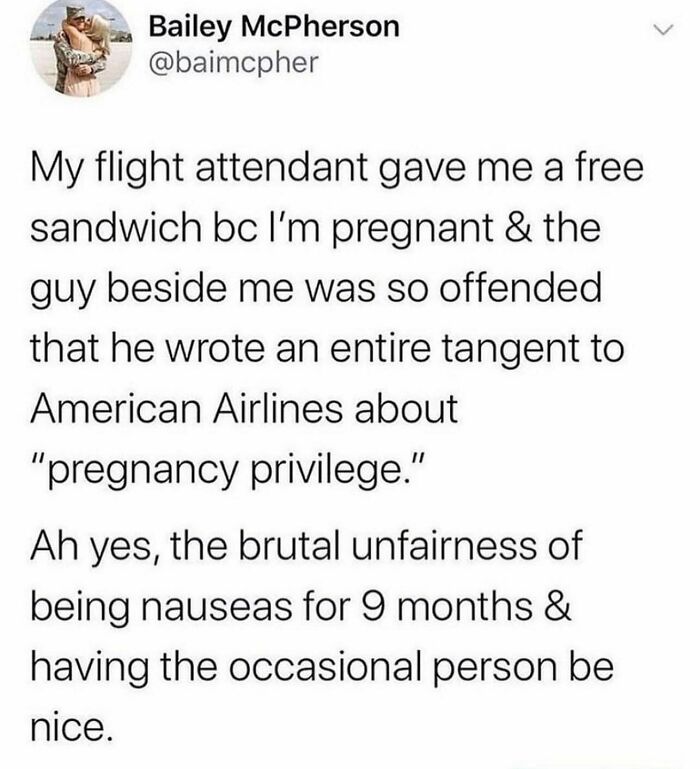Viewport: 700px width, 769px height.
Task: Select the quoted "pregnancy privilege." text
Action: (228, 469)
